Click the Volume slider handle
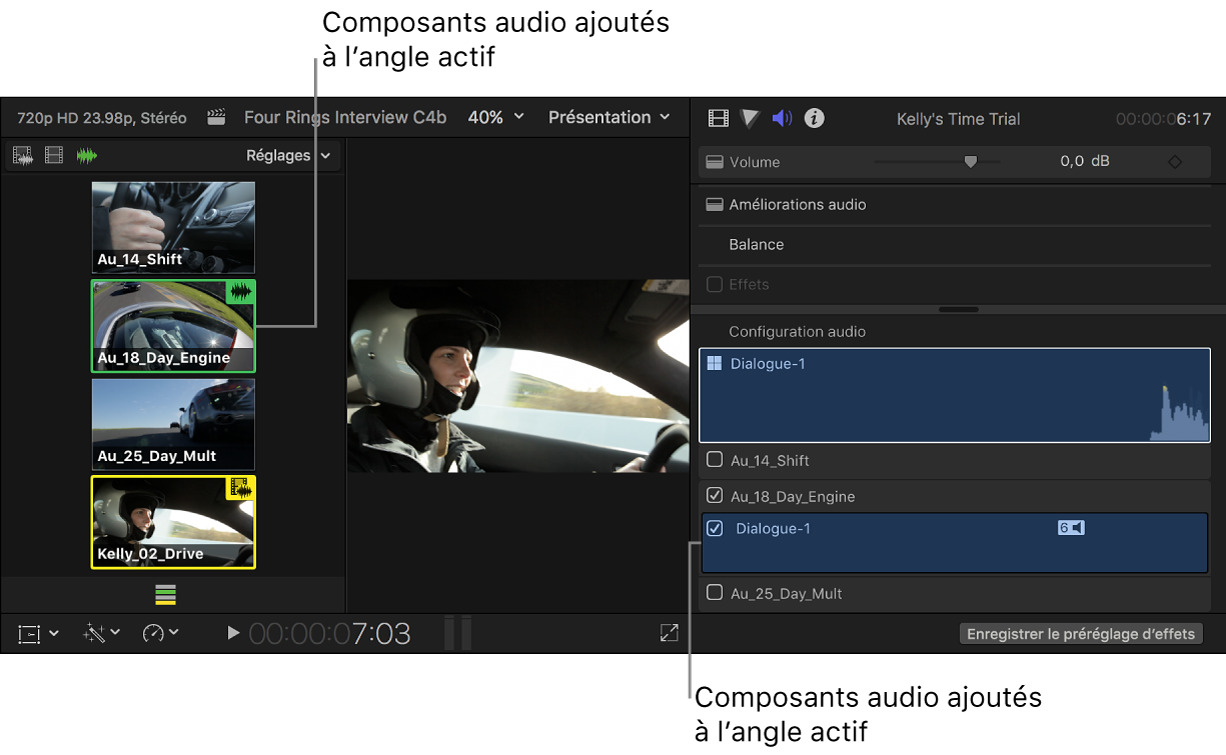Screen dimensions: 1226x755 point(969,161)
